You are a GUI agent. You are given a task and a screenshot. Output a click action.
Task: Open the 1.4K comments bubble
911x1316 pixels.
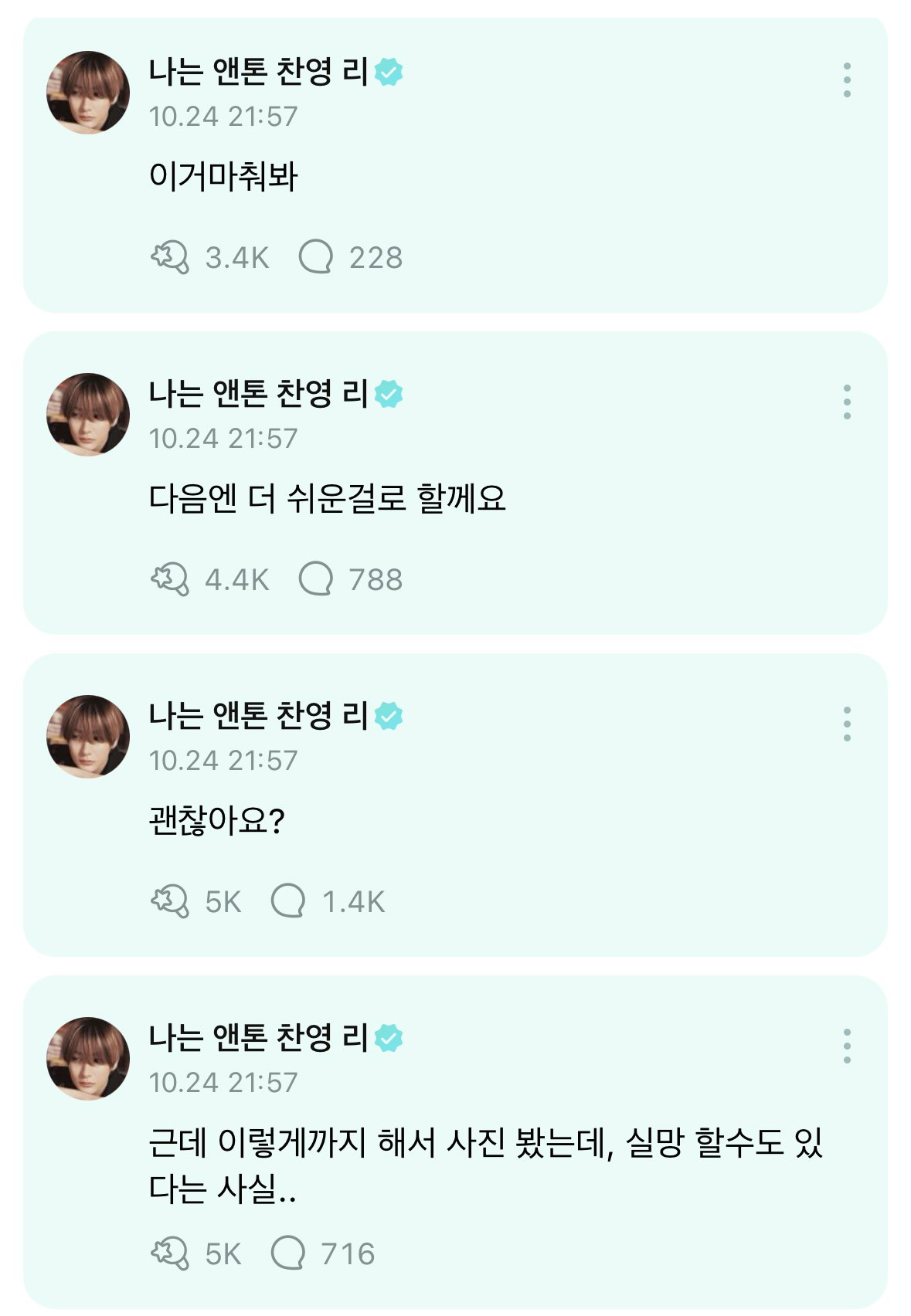pos(287,901)
